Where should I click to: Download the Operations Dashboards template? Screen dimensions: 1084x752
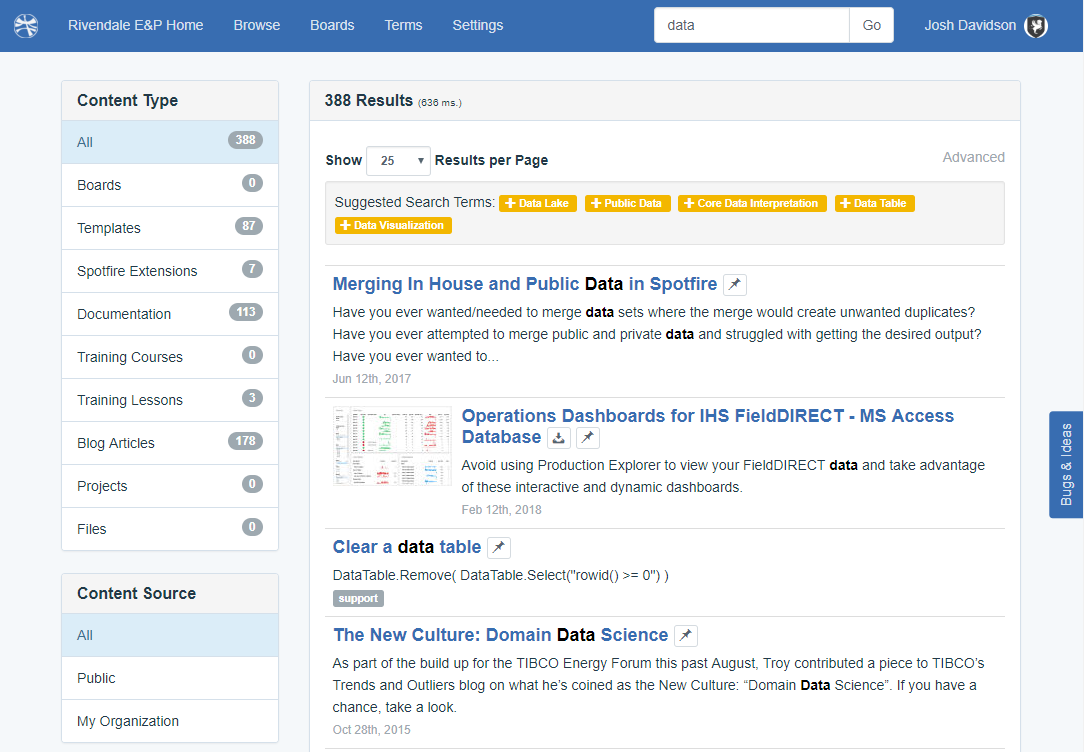559,438
